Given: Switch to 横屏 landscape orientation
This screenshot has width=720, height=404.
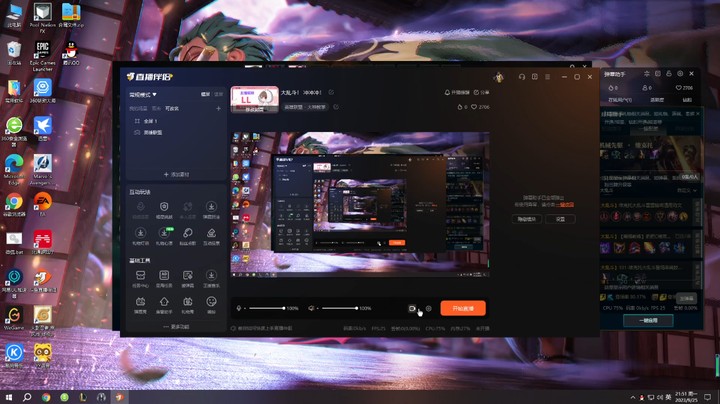Looking at the screenshot, I should coord(205,94).
